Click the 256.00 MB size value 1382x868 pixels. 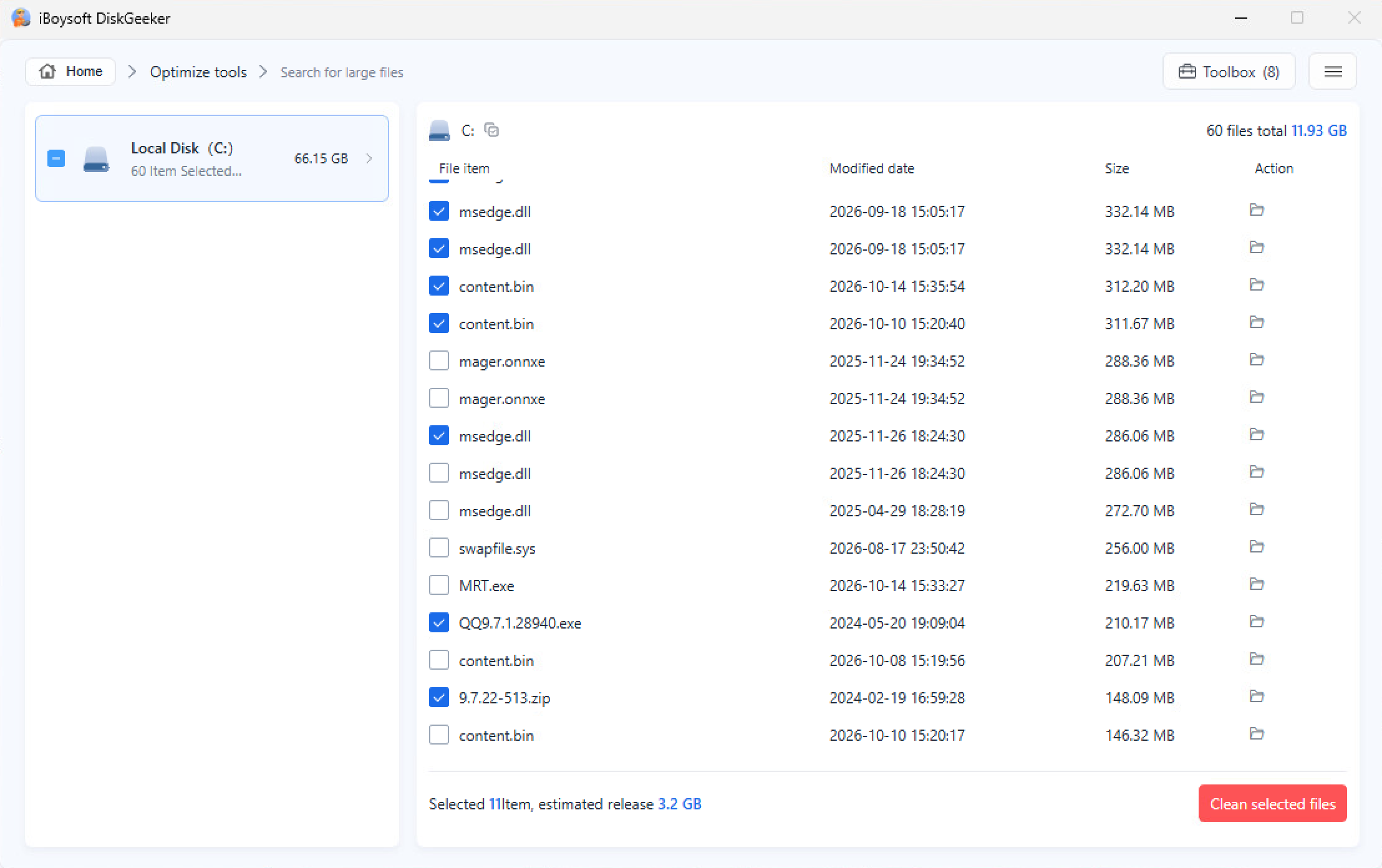[x=1139, y=549]
